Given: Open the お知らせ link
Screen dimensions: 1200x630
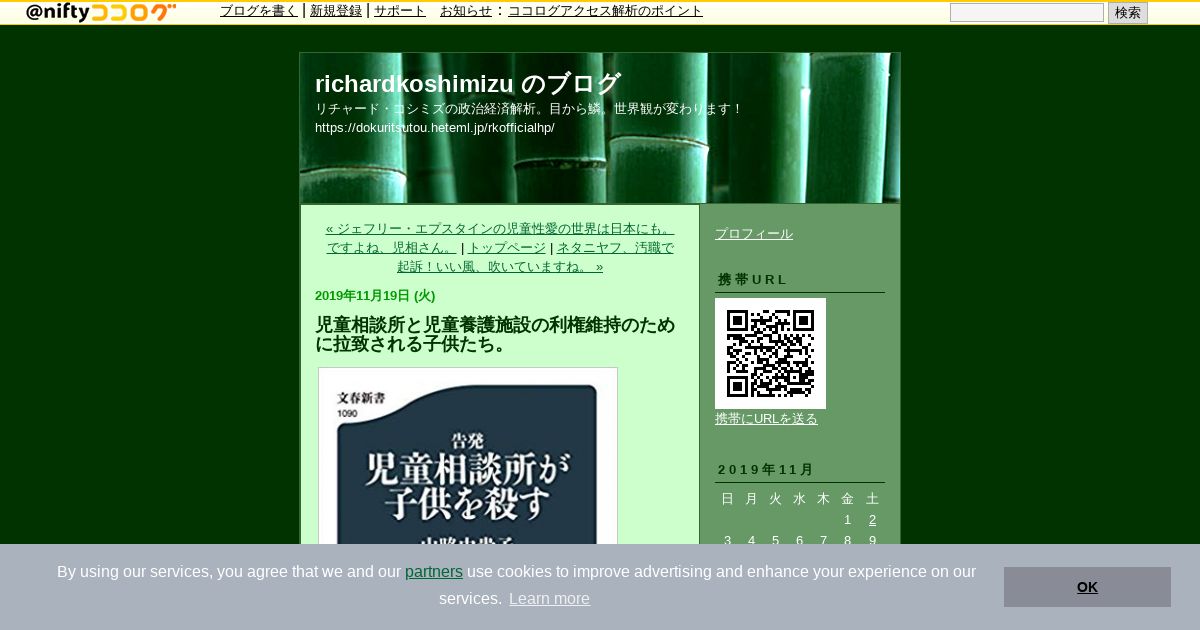Looking at the screenshot, I should coord(466,11).
